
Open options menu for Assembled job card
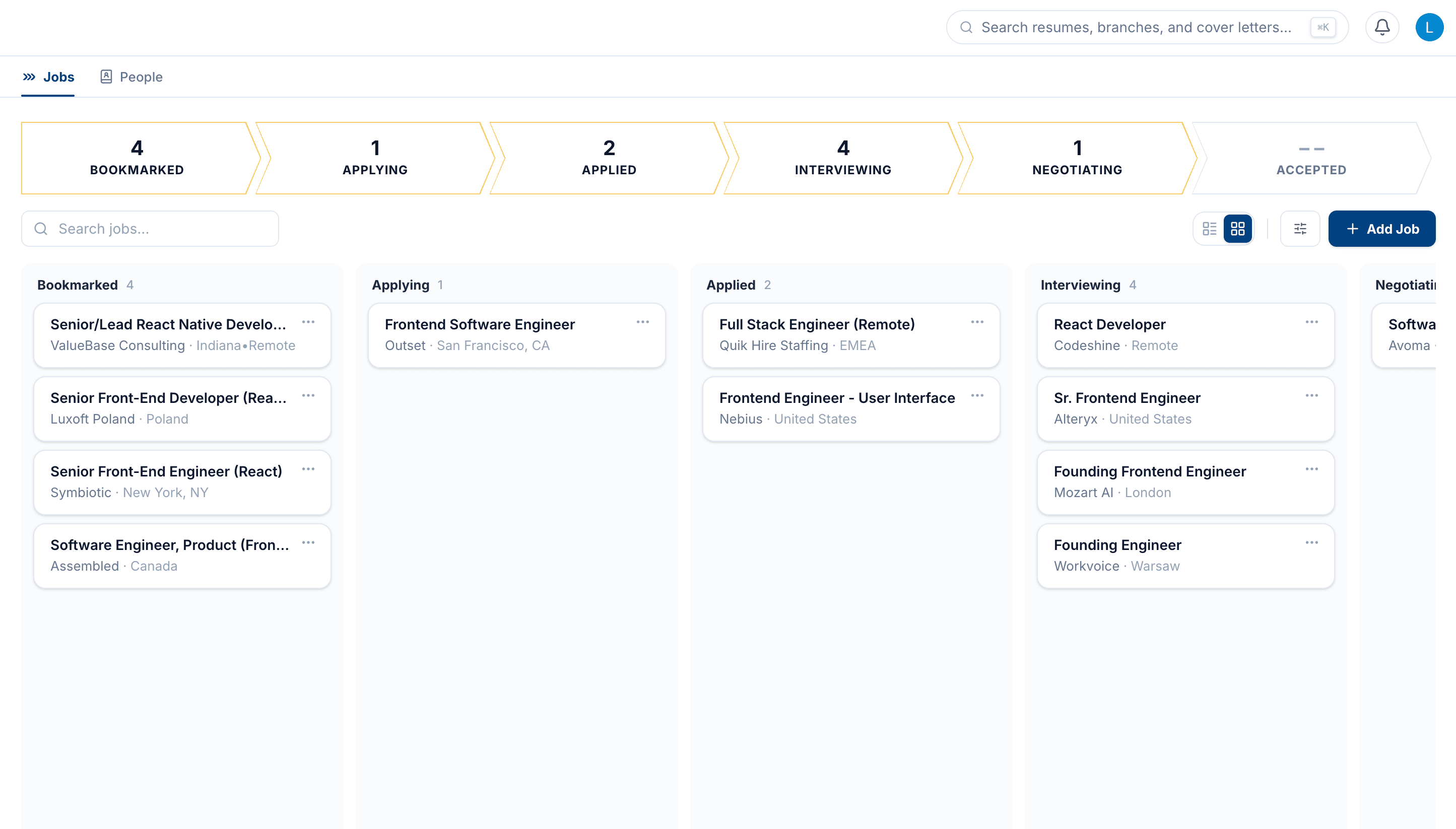(308, 542)
